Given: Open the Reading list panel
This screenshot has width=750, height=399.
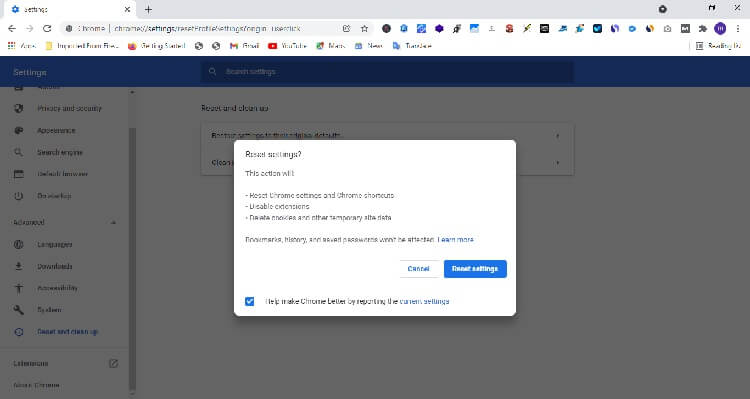Looking at the screenshot, I should 718,46.
